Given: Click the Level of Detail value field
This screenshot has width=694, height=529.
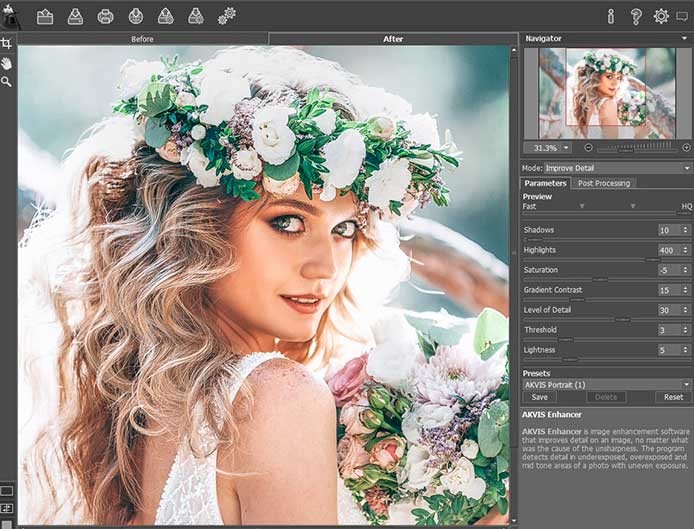Looking at the screenshot, I should (667, 310).
